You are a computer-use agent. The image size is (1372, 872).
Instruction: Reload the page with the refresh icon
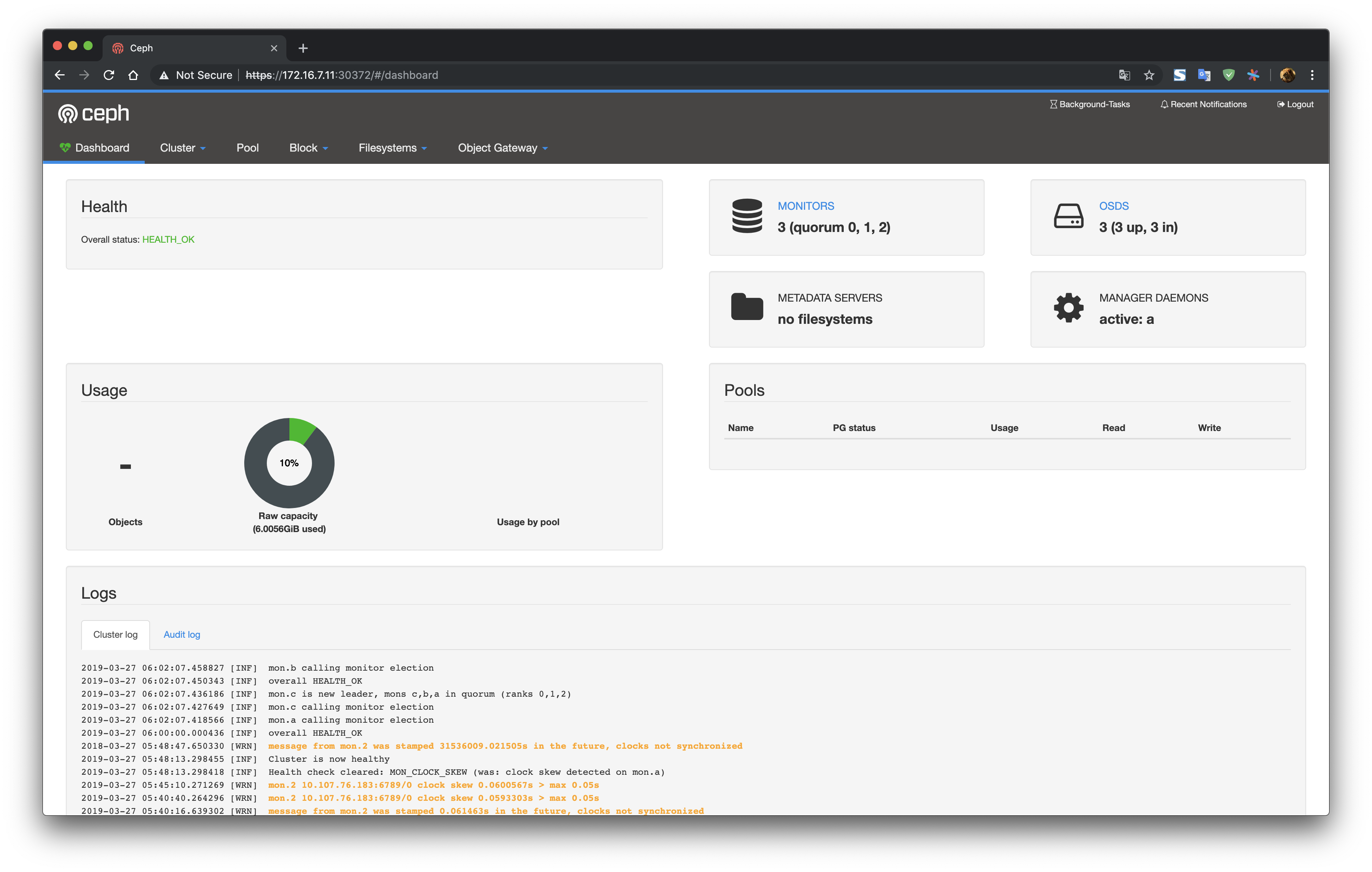[109, 75]
